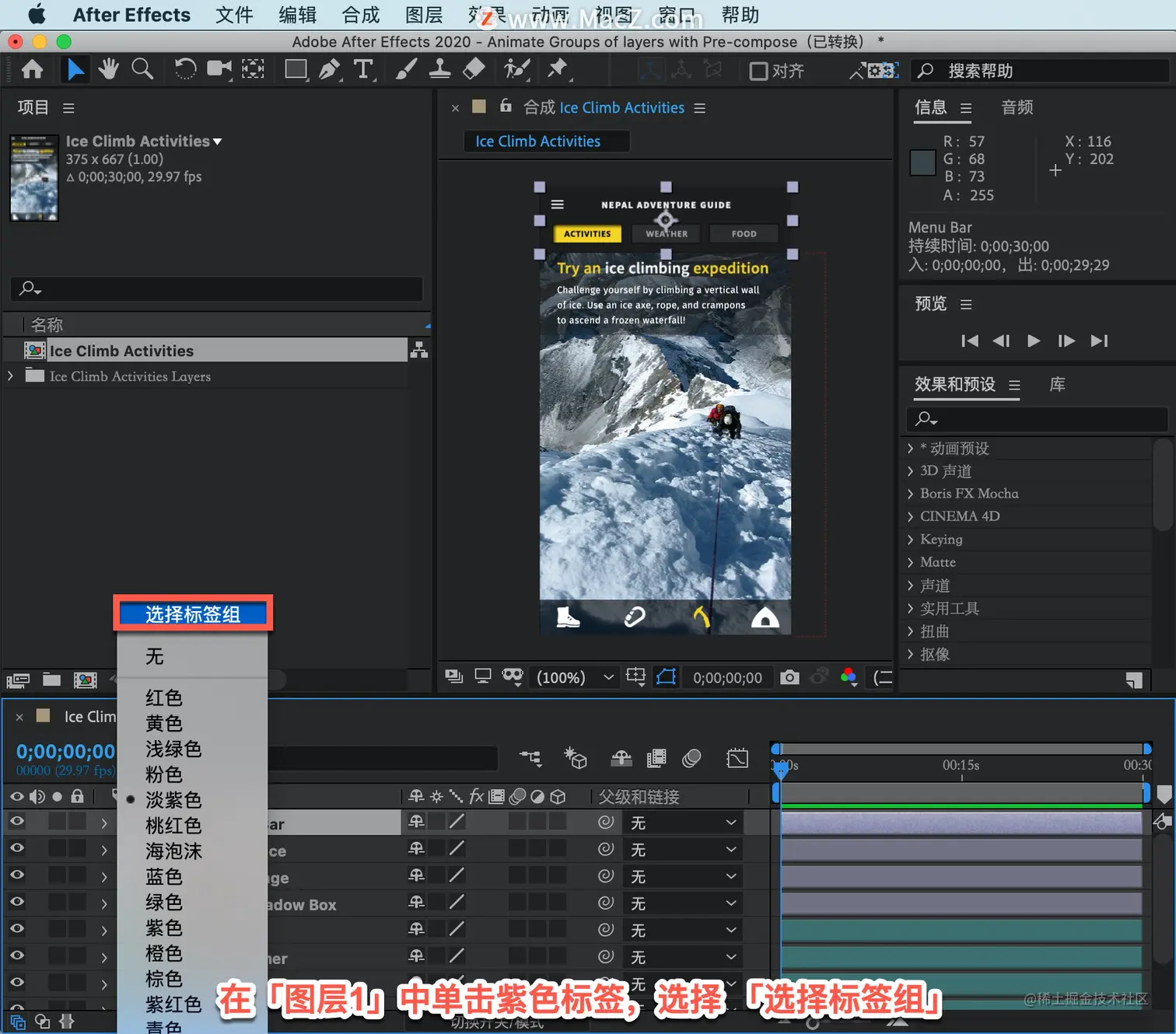Click the Home icon in toolbar

32,70
